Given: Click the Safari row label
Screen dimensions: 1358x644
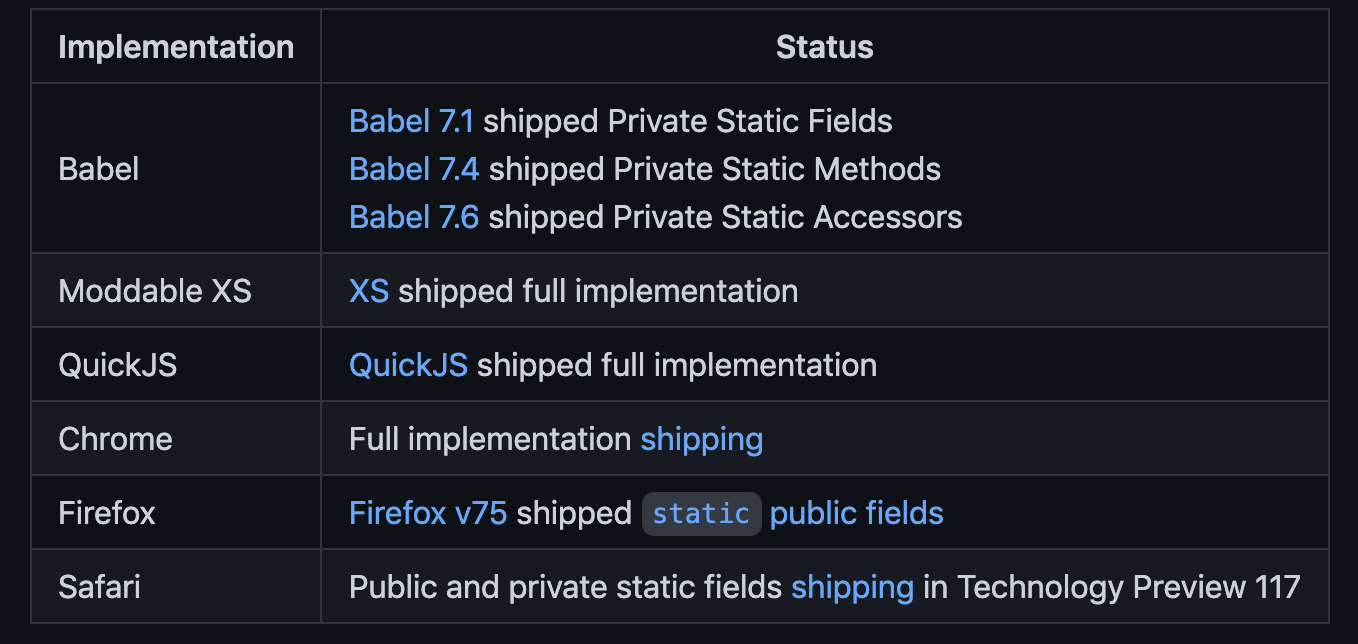Looking at the screenshot, I should click(99, 587).
